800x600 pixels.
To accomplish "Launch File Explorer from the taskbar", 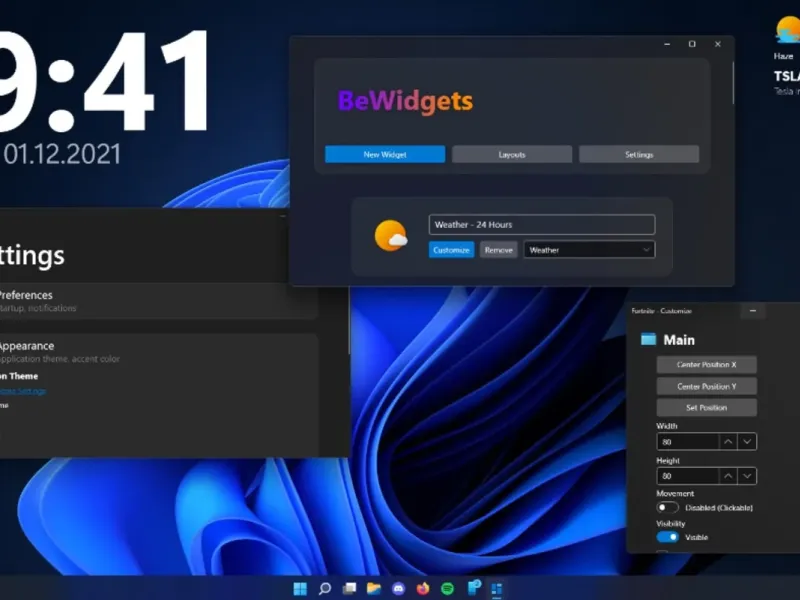I will coord(374,588).
